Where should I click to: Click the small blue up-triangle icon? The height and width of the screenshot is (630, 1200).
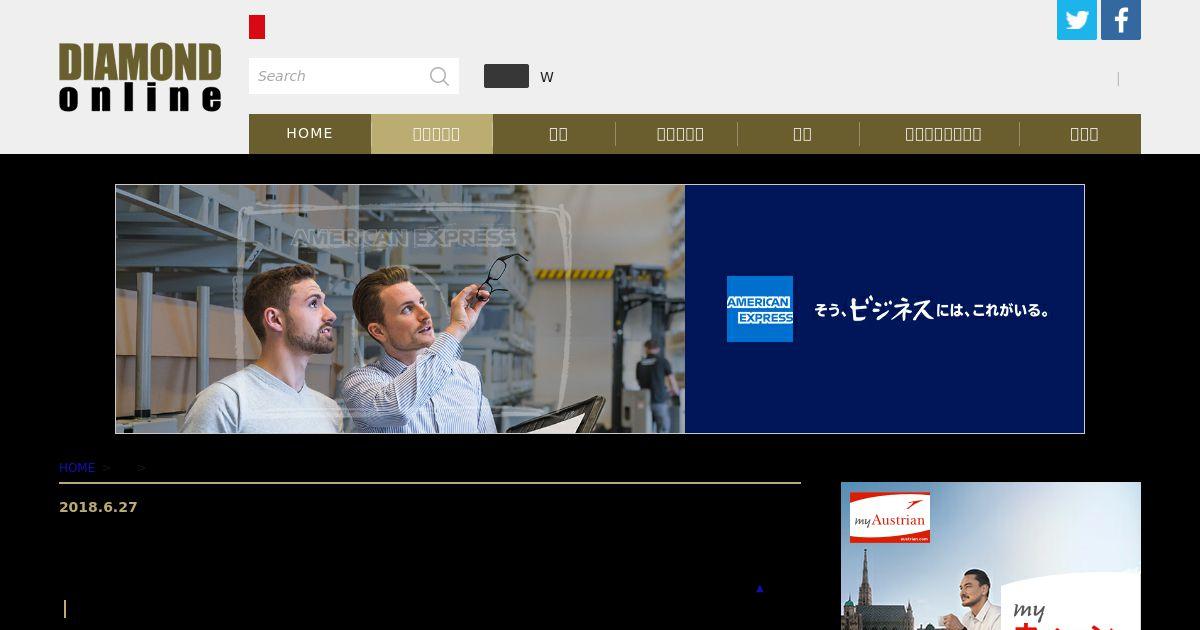(760, 589)
